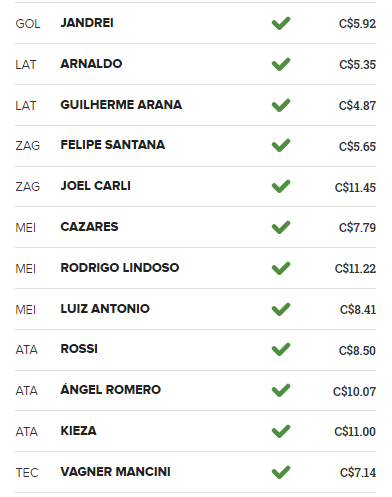Viewport: 392px width, 497px height.
Task: Click the TEC position label for Vagner Mancini
Action: pos(27,473)
